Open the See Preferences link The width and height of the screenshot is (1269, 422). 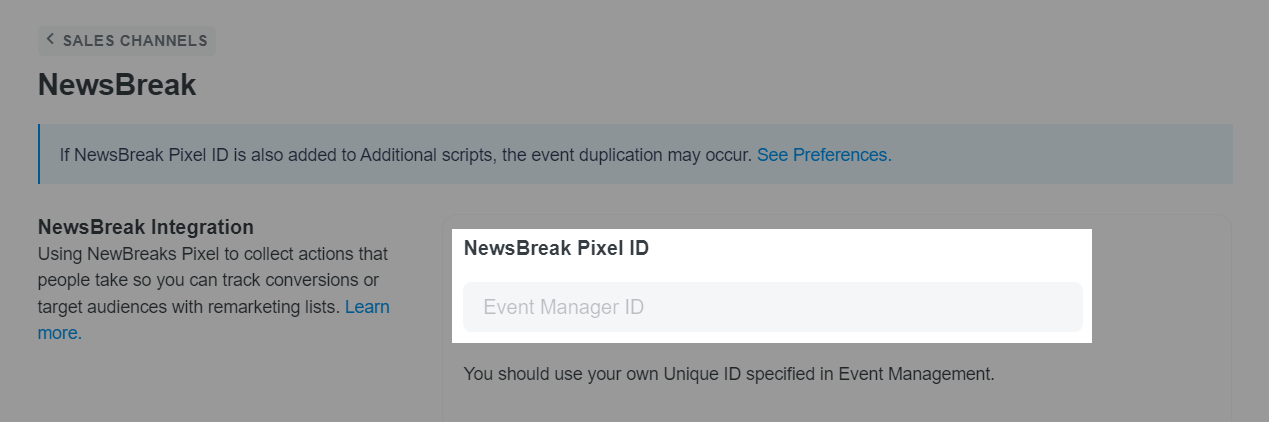pos(824,155)
